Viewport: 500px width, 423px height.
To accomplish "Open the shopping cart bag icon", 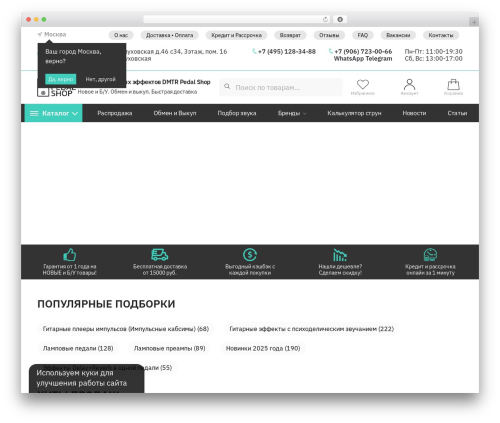I will pyautogui.click(x=453, y=84).
